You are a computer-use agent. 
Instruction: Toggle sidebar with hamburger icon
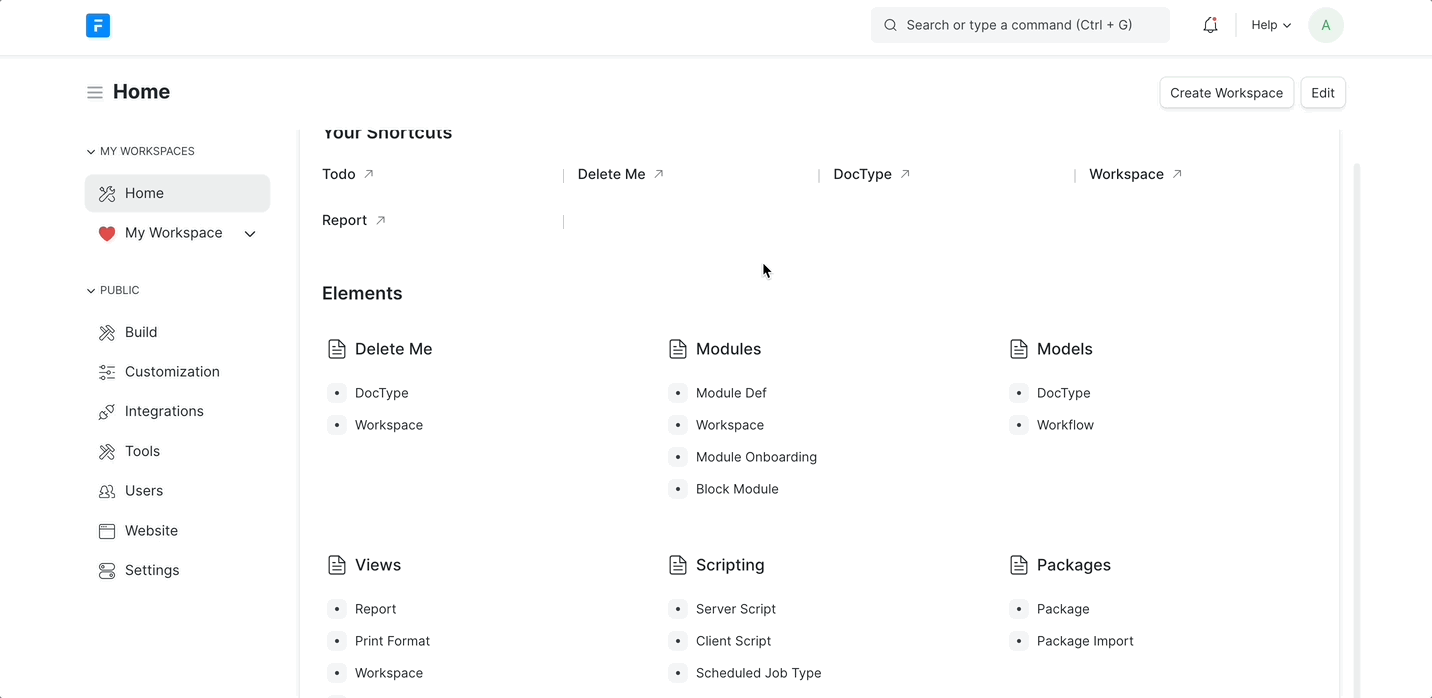95,93
